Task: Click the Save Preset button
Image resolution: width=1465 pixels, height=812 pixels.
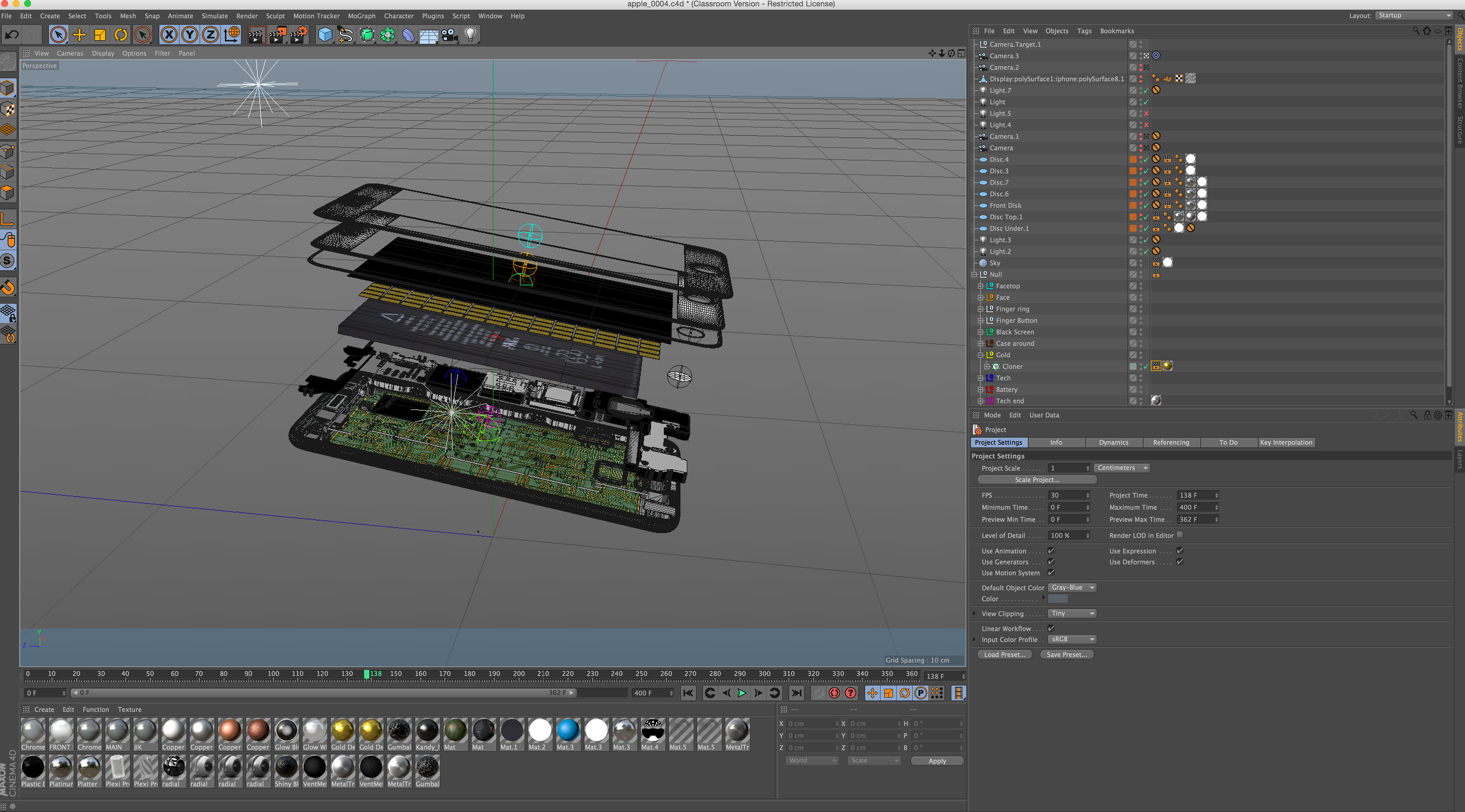Action: click(x=1066, y=654)
